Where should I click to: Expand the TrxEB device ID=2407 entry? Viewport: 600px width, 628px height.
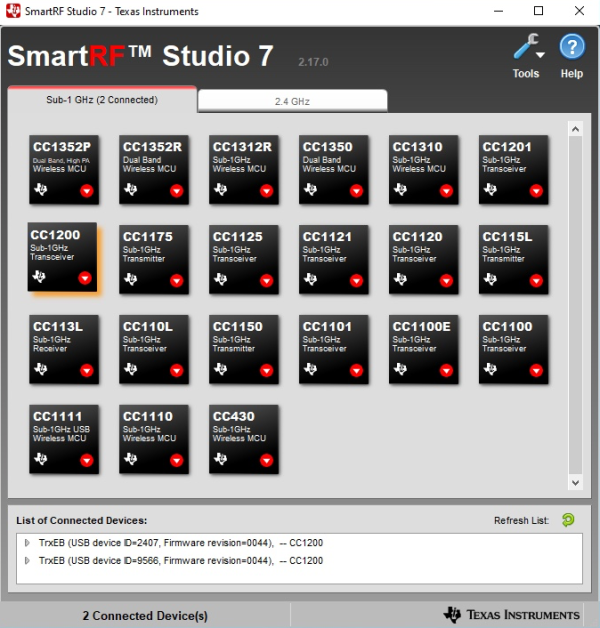27,543
